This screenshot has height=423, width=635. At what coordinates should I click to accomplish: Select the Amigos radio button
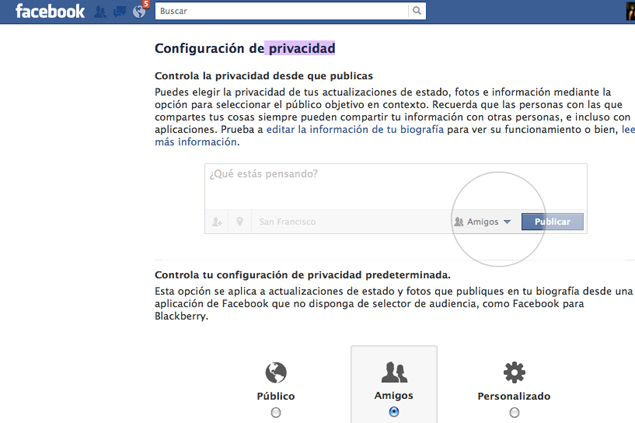click(394, 412)
